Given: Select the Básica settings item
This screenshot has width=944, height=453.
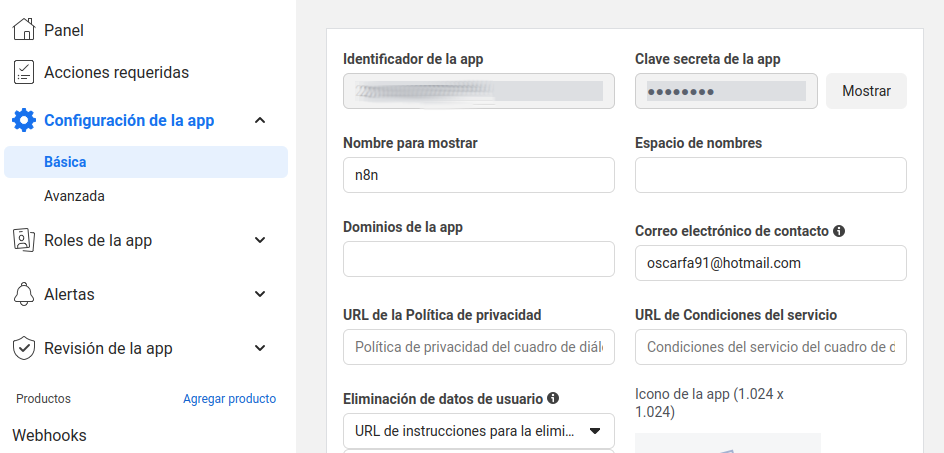Looking at the screenshot, I should 146,162.
